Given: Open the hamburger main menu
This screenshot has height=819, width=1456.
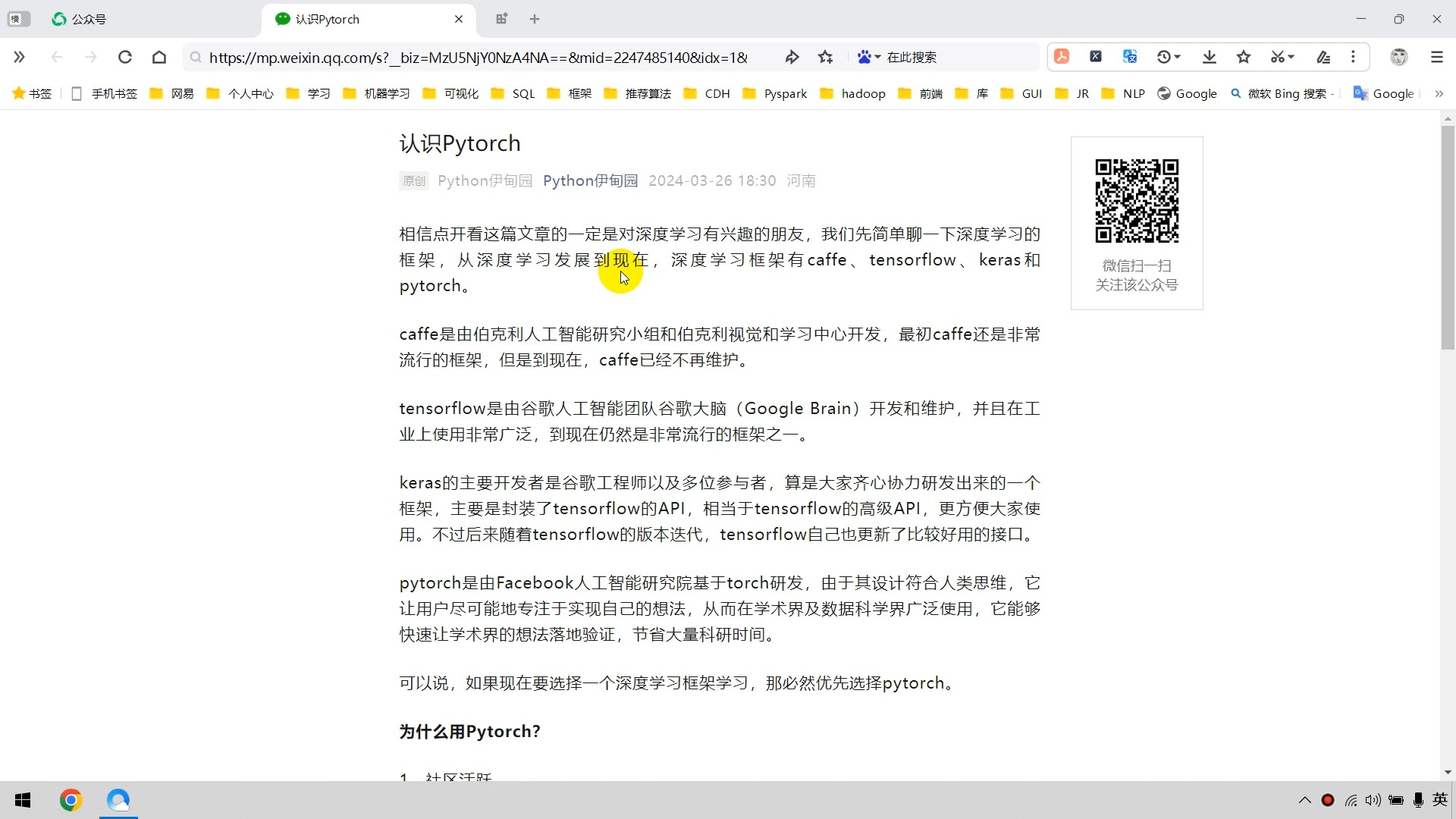Looking at the screenshot, I should (x=1437, y=57).
